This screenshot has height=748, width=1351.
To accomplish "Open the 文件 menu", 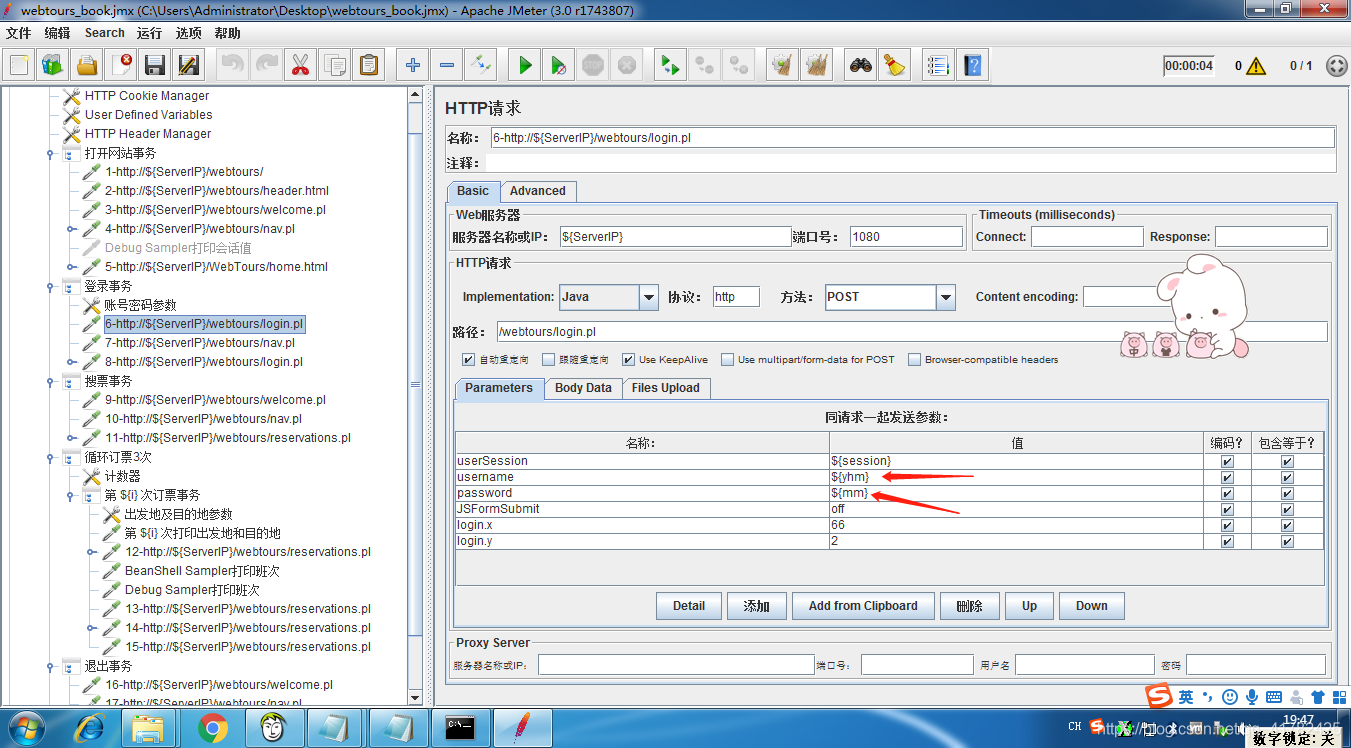I will (x=18, y=33).
